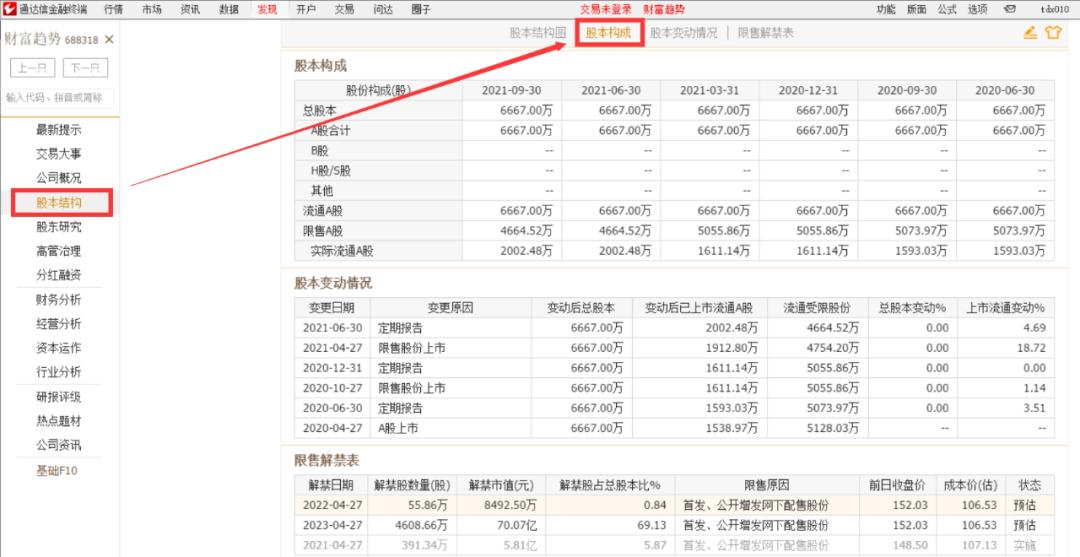Click the 通达信 app logo icon

click(9, 9)
